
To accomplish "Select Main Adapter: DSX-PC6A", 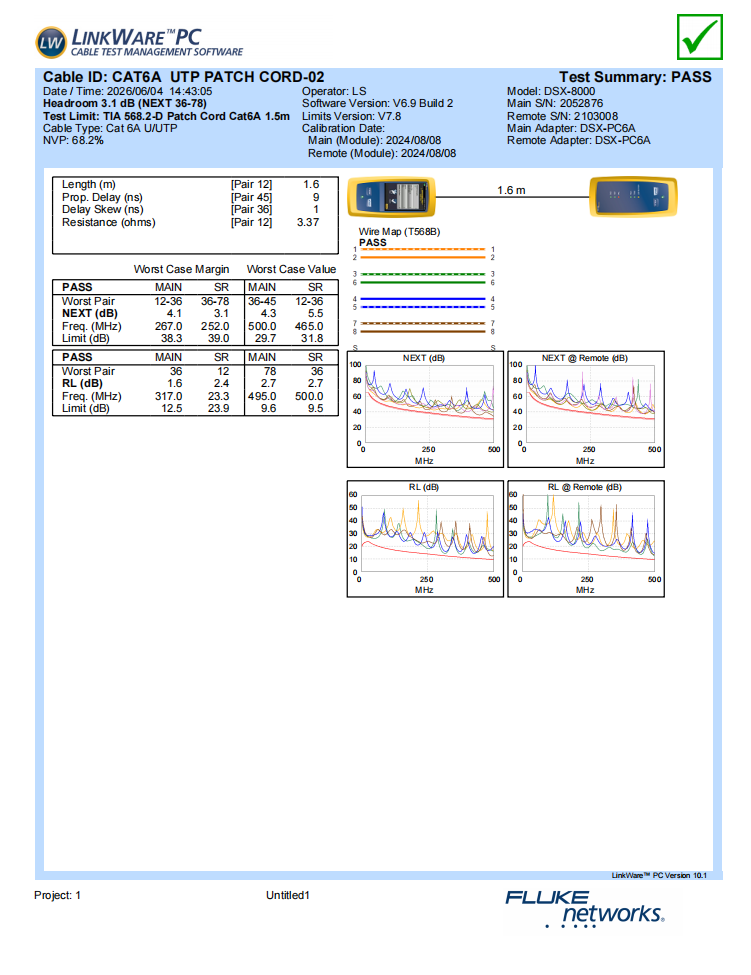I will click(x=571, y=129).
